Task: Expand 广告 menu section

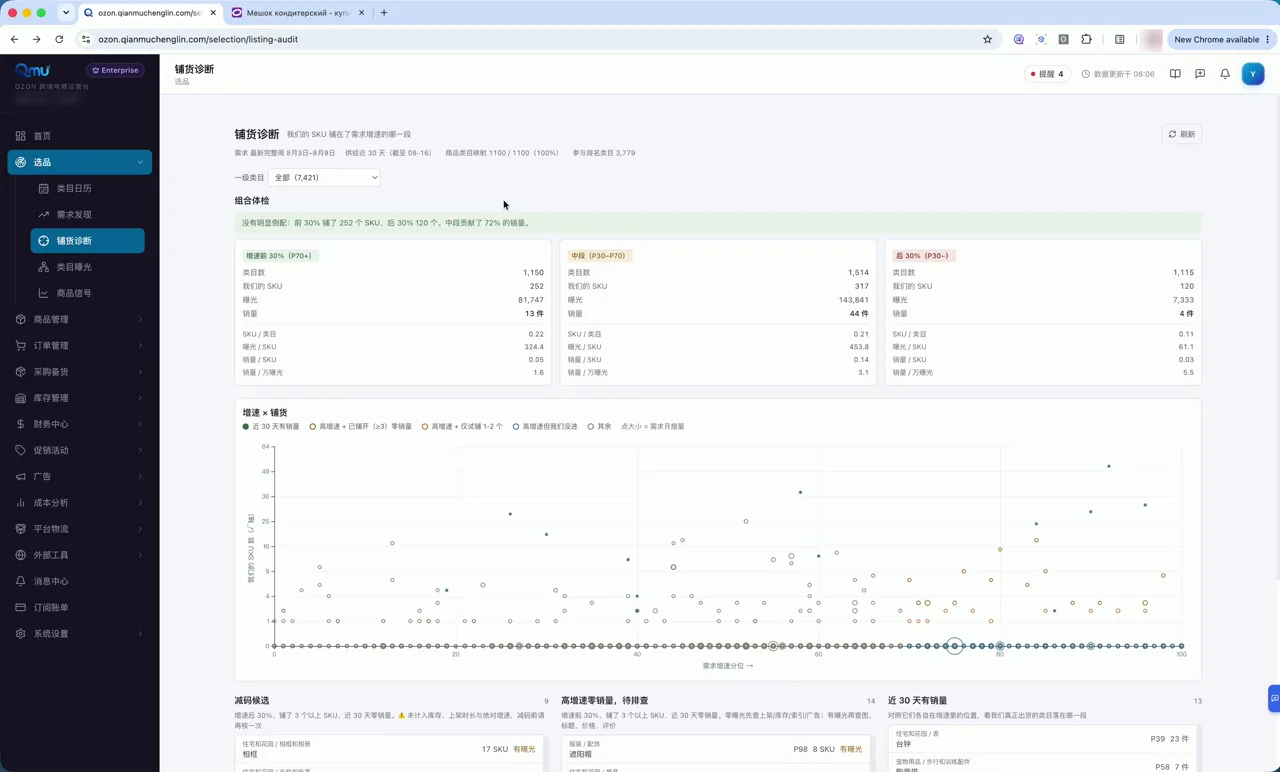Action: tap(80, 476)
